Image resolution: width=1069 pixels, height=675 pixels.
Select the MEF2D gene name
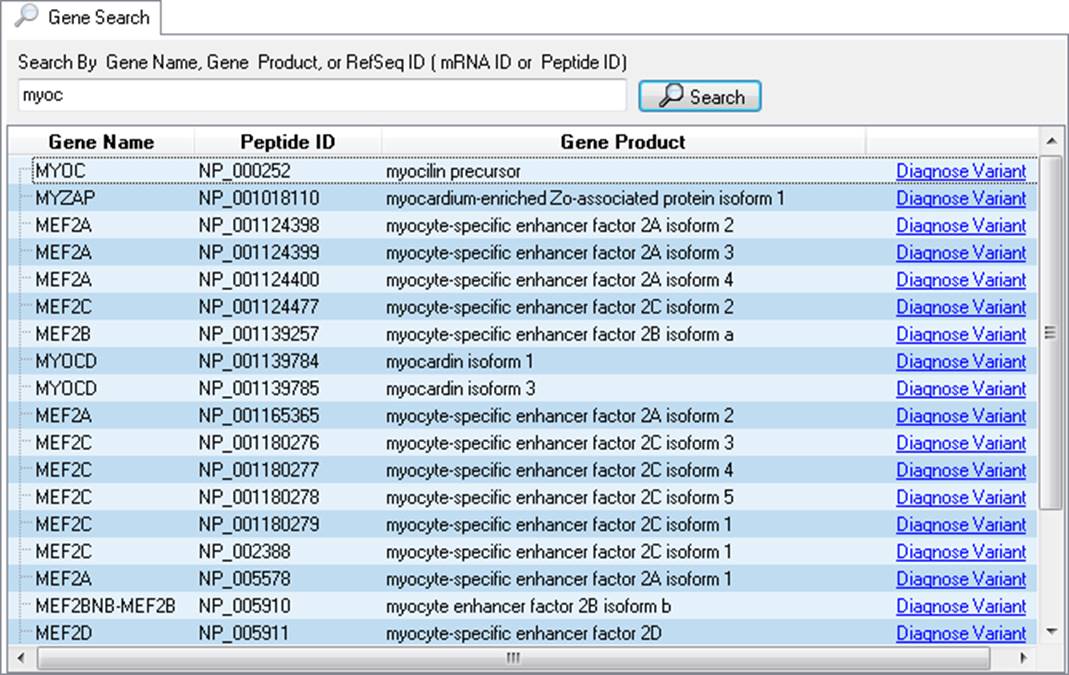[x=63, y=633]
